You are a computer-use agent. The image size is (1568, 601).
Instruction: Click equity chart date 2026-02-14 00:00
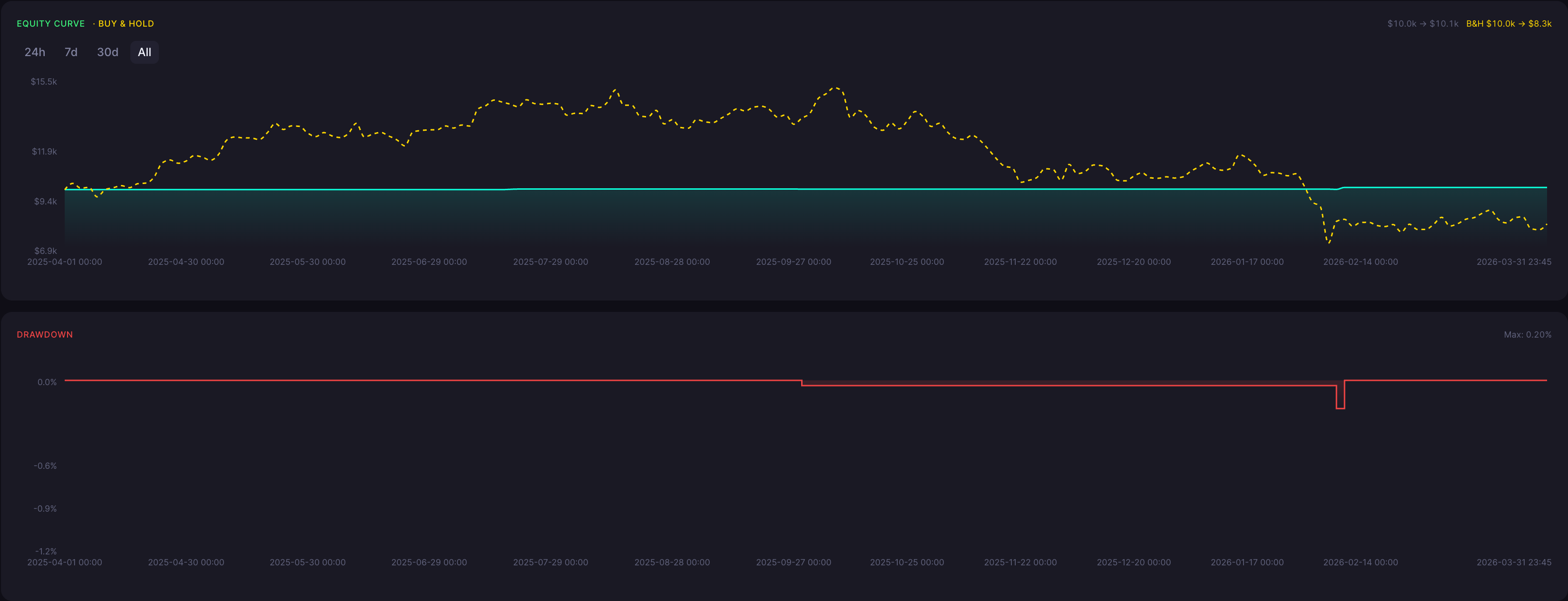tap(1361, 262)
